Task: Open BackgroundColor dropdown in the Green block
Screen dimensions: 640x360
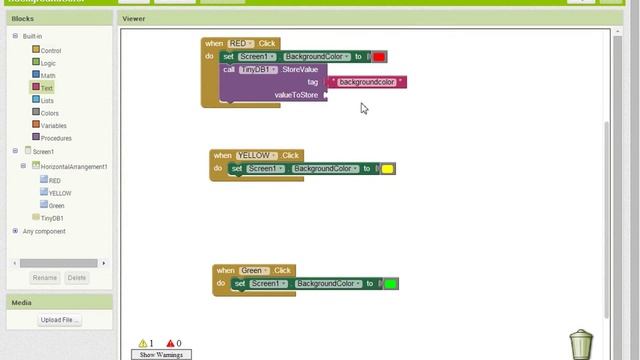Action: point(329,284)
